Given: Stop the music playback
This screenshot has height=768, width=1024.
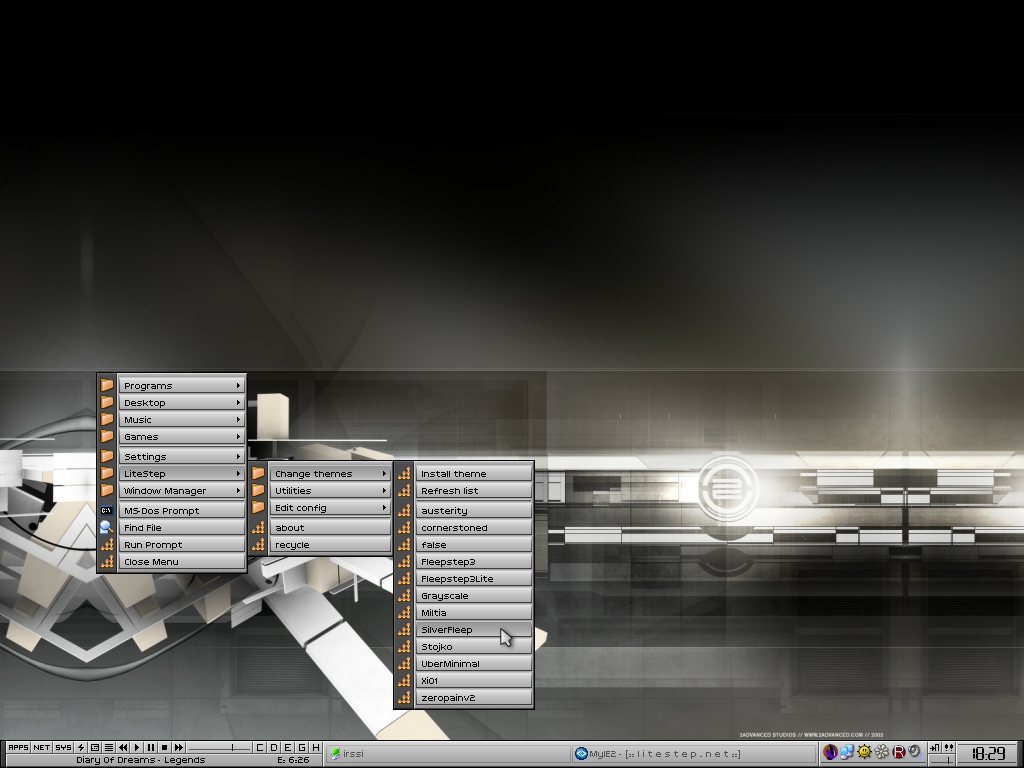Looking at the screenshot, I should coord(165,747).
